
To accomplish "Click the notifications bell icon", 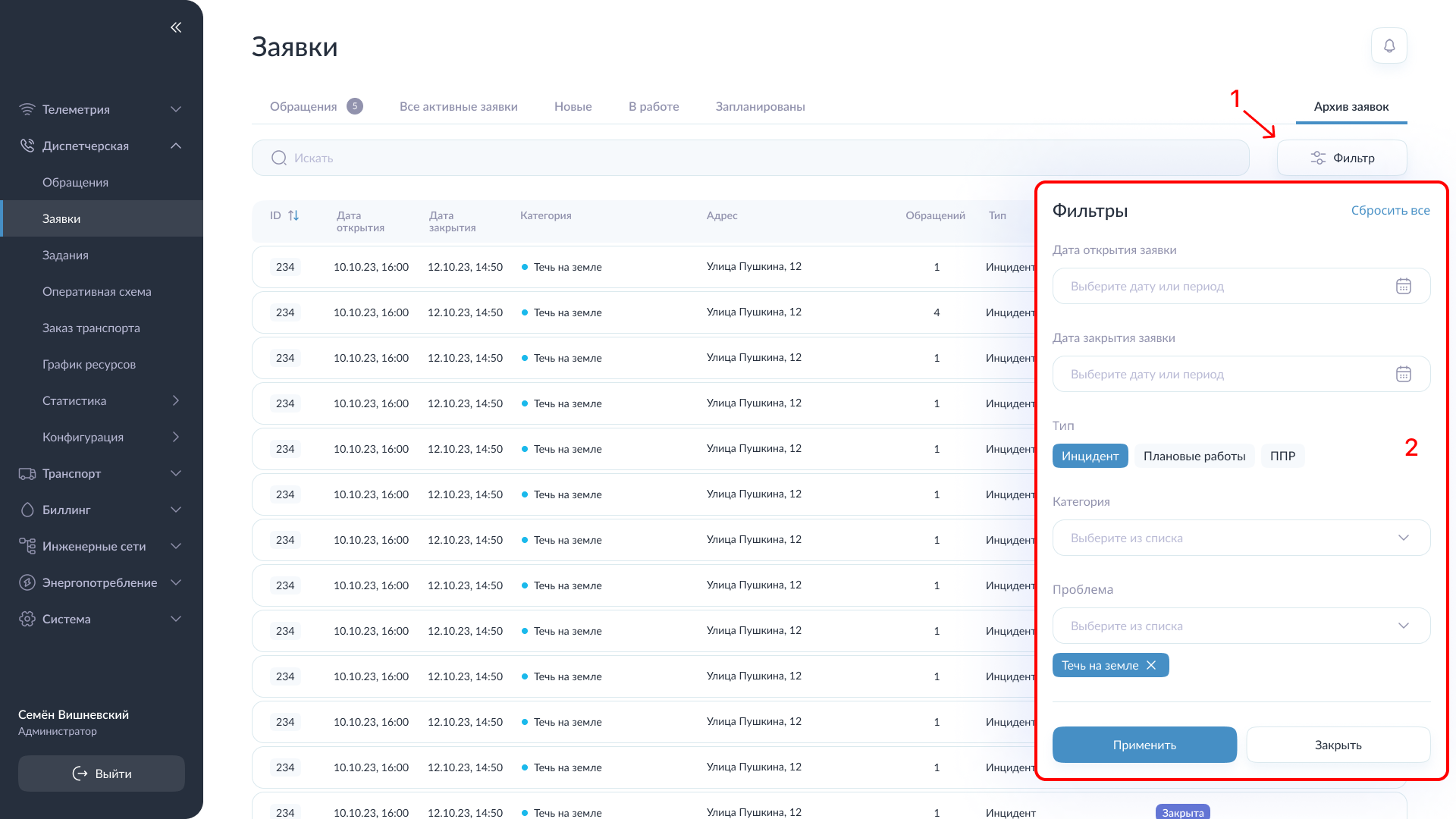I will [x=1389, y=46].
